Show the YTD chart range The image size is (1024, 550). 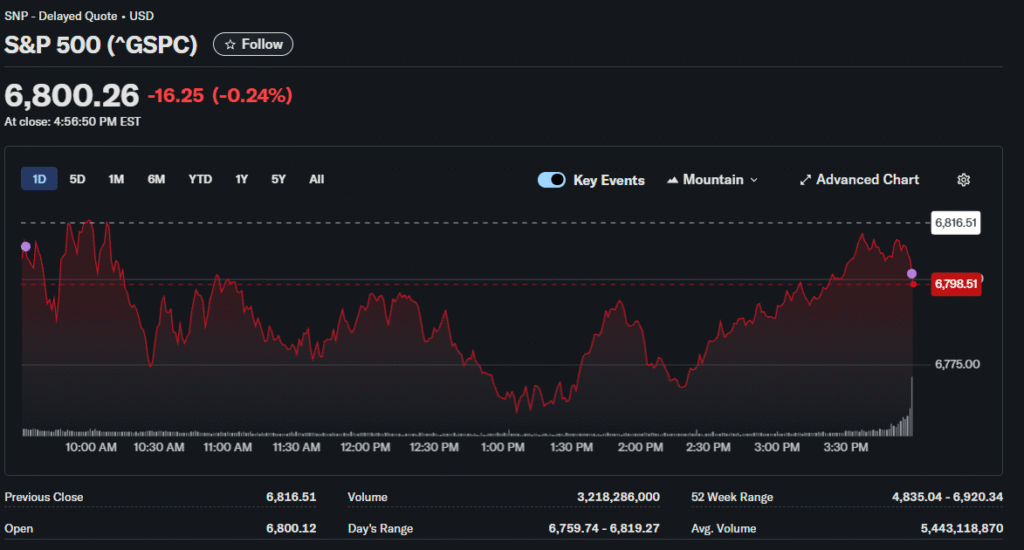200,179
